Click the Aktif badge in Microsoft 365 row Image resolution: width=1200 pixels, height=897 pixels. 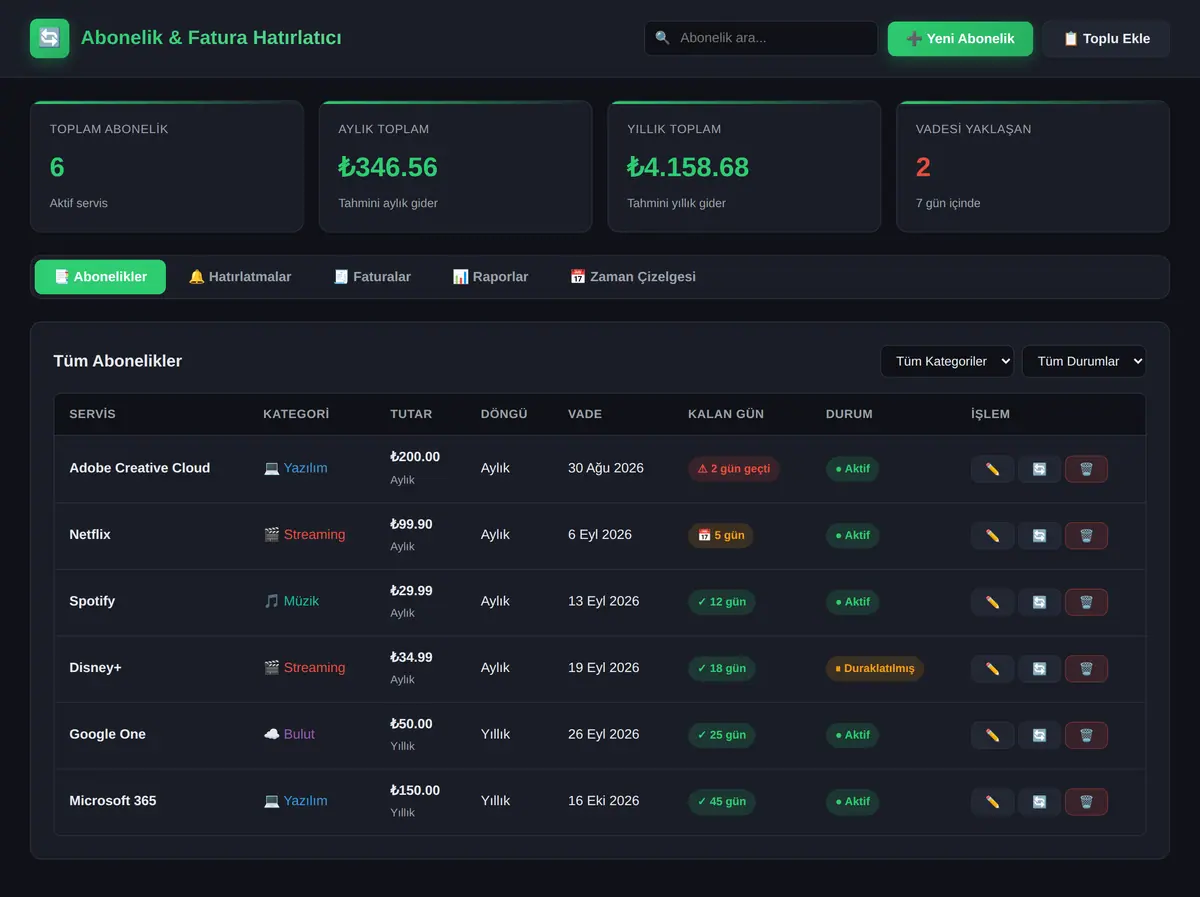click(x=853, y=802)
